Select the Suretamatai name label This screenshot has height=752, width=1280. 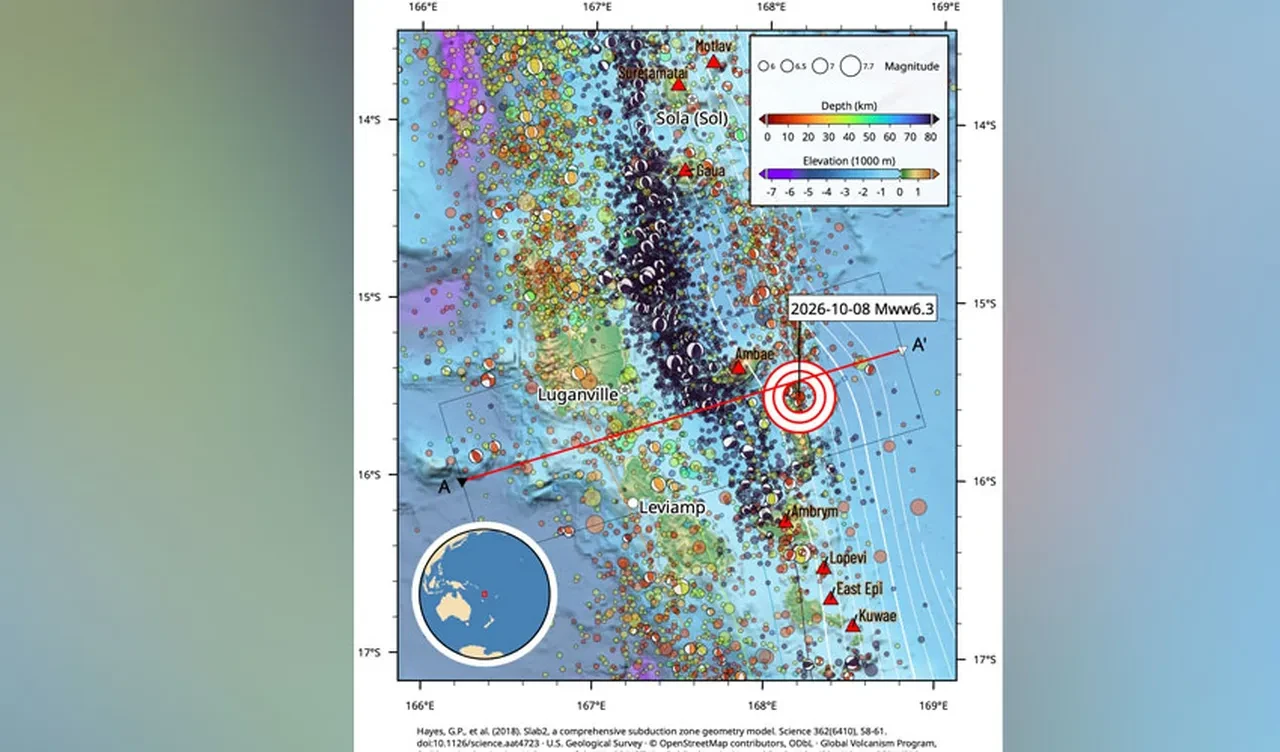tap(652, 73)
